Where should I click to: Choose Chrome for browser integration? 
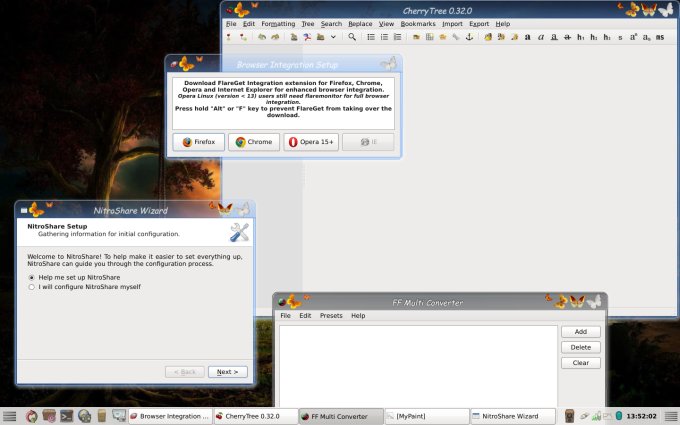pos(254,142)
